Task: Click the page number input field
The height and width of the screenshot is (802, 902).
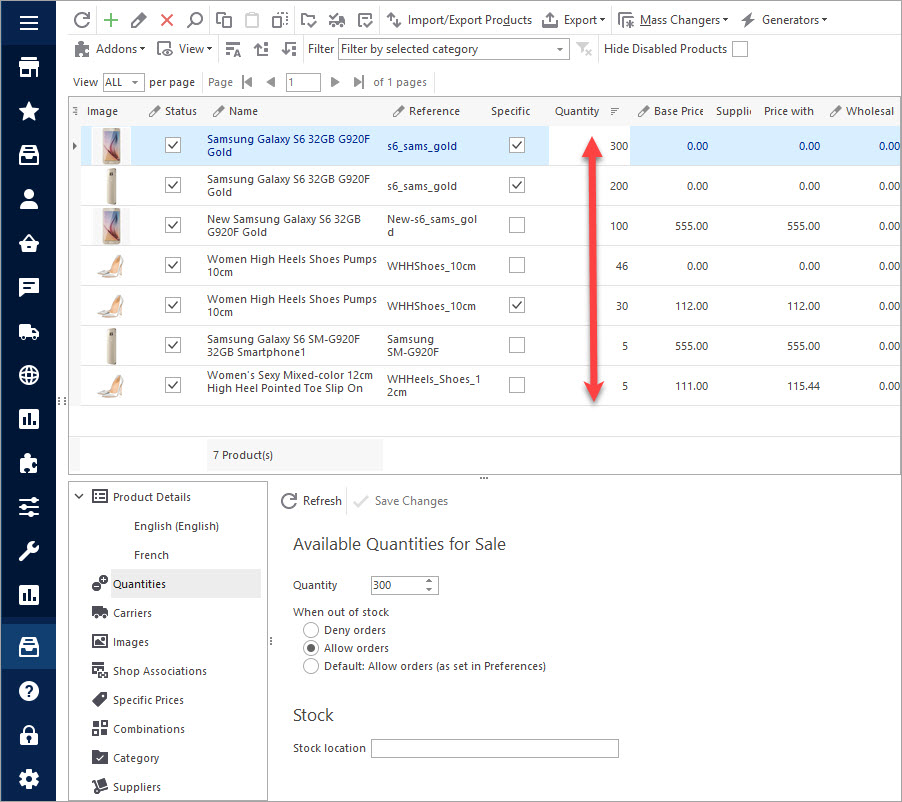Action: [303, 82]
